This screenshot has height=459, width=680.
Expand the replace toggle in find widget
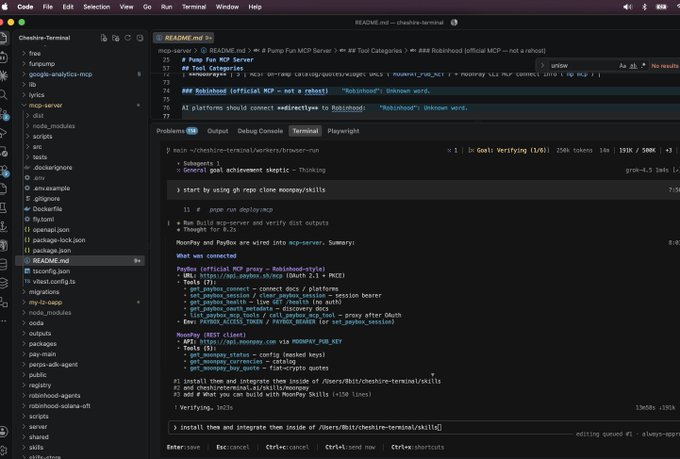coord(542,66)
